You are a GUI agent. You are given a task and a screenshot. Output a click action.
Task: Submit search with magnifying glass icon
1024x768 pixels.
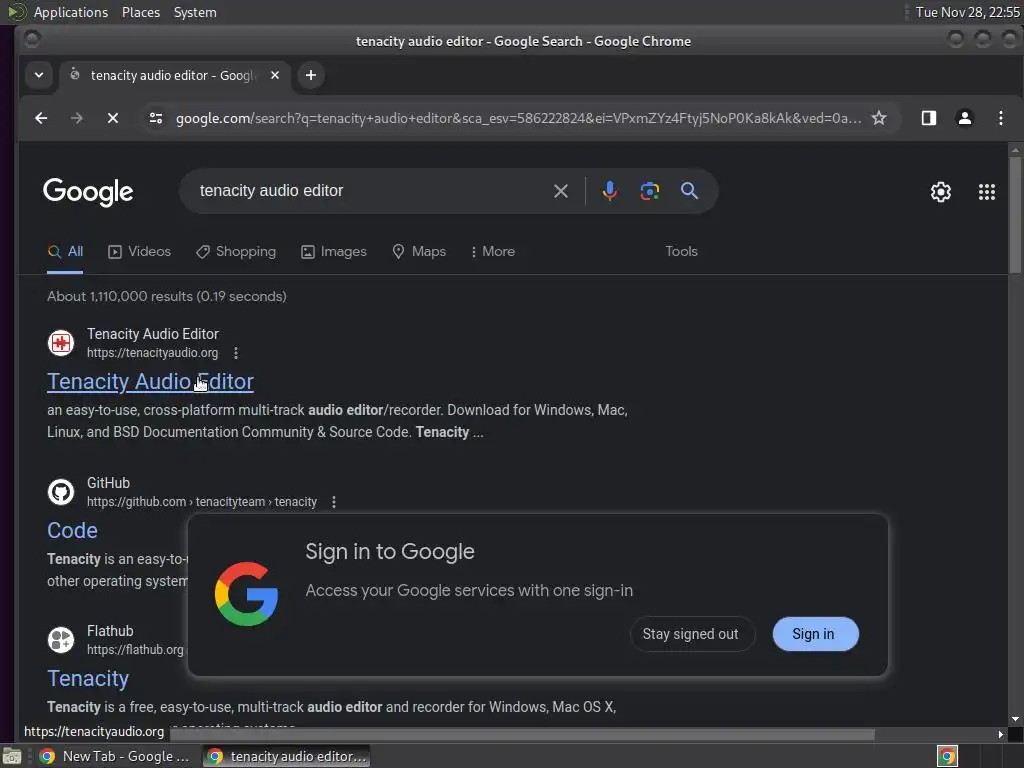coord(689,191)
